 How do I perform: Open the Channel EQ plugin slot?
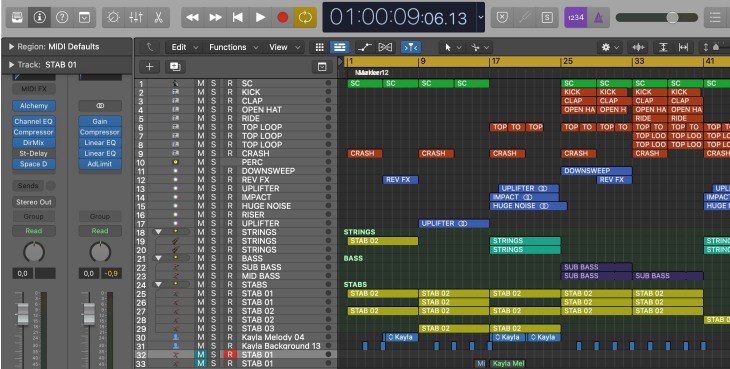click(34, 121)
